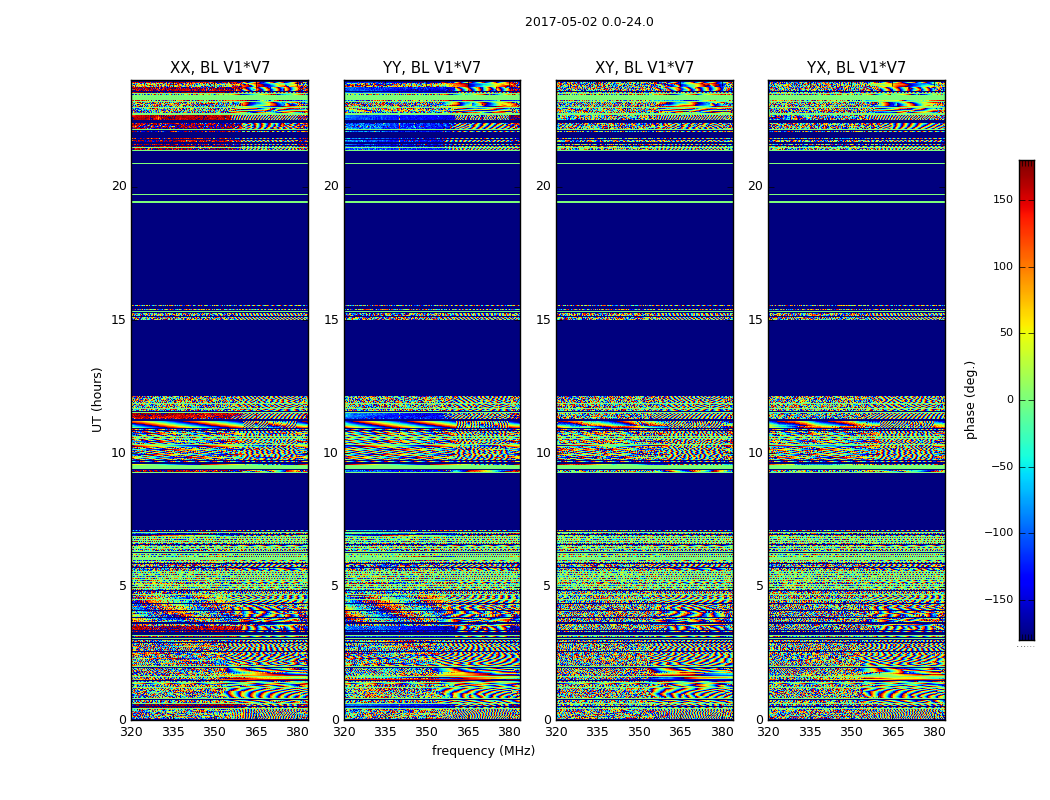Click the "YX, BL V1*V7" subplot title
Viewport: 1050px width, 800px height.
tap(856, 68)
